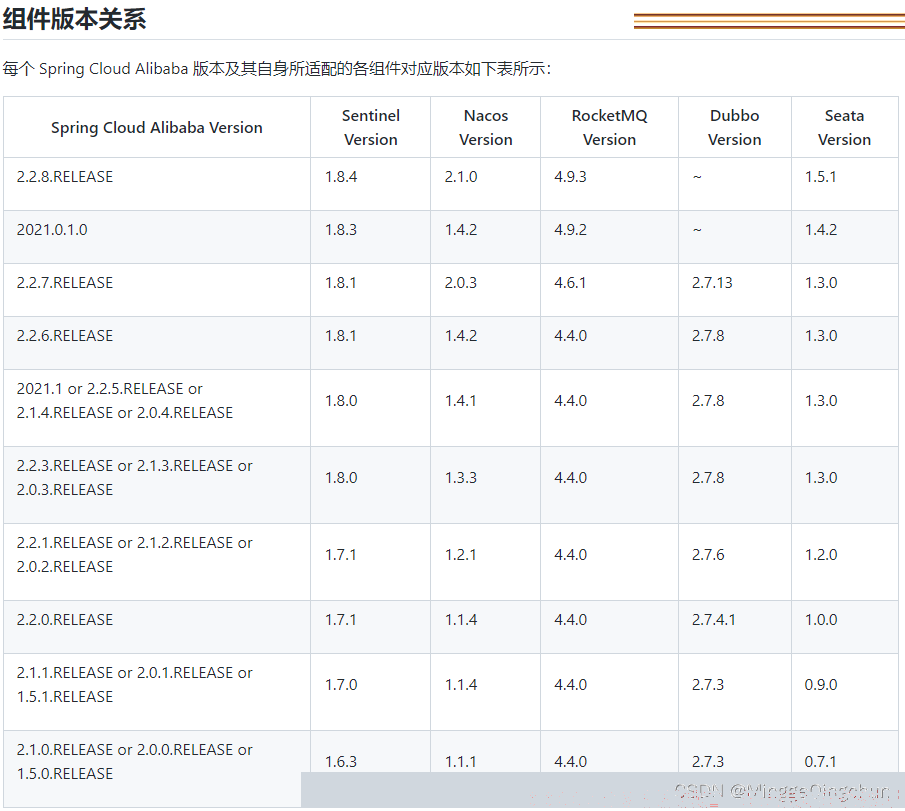Click Seata 1.4.2 in the 2021.0.1.0 row
Image resolution: width=905 pixels, height=811 pixels.
click(821, 230)
